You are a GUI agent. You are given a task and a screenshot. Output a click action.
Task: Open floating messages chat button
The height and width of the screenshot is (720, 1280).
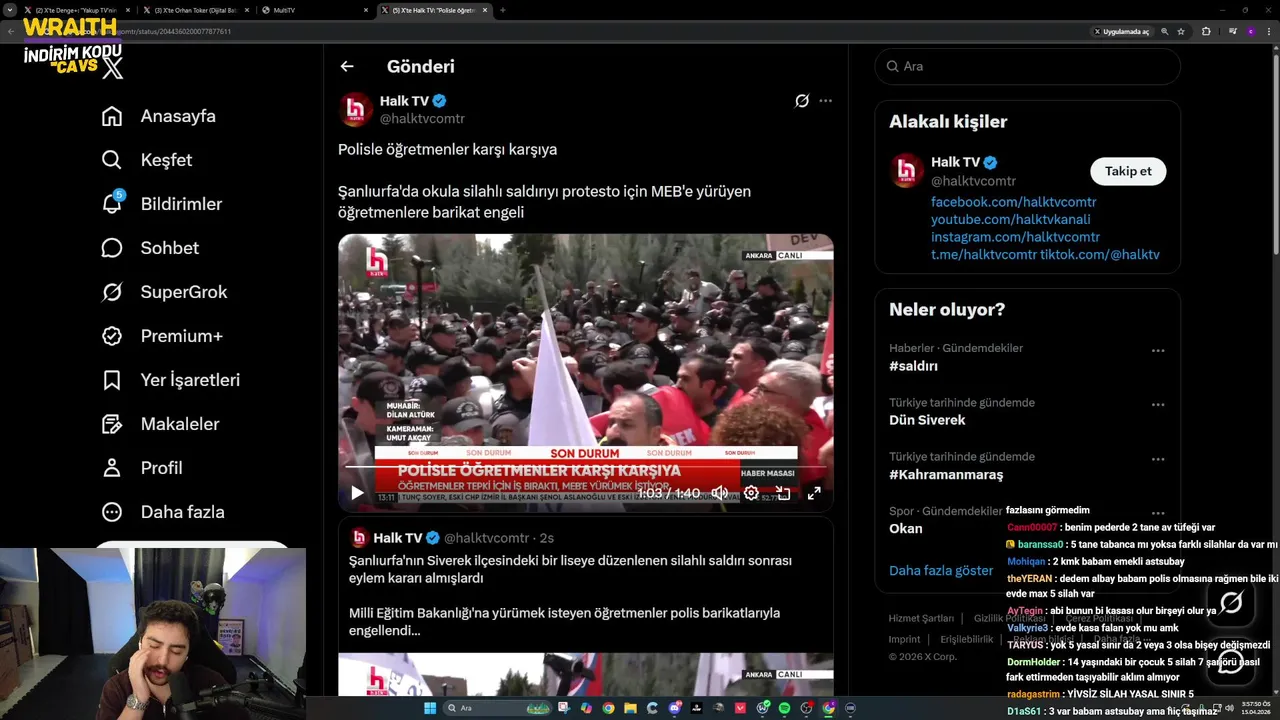pyautogui.click(x=1231, y=663)
